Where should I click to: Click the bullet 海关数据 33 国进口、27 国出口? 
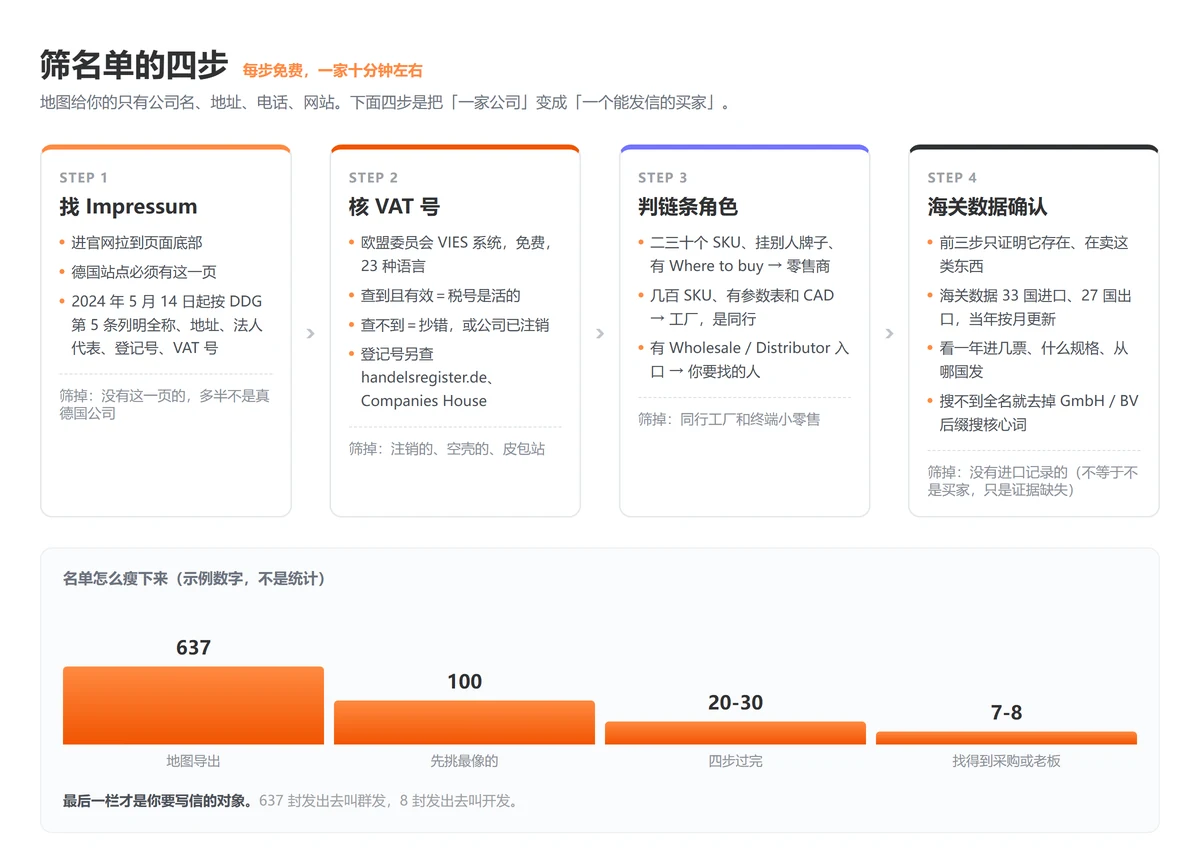[x=1036, y=307]
